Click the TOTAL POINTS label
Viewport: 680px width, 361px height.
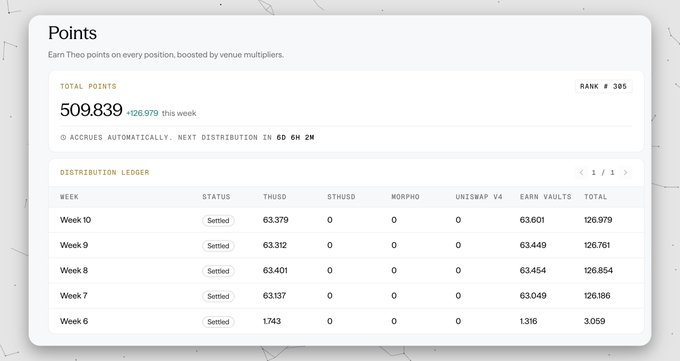coord(88,86)
